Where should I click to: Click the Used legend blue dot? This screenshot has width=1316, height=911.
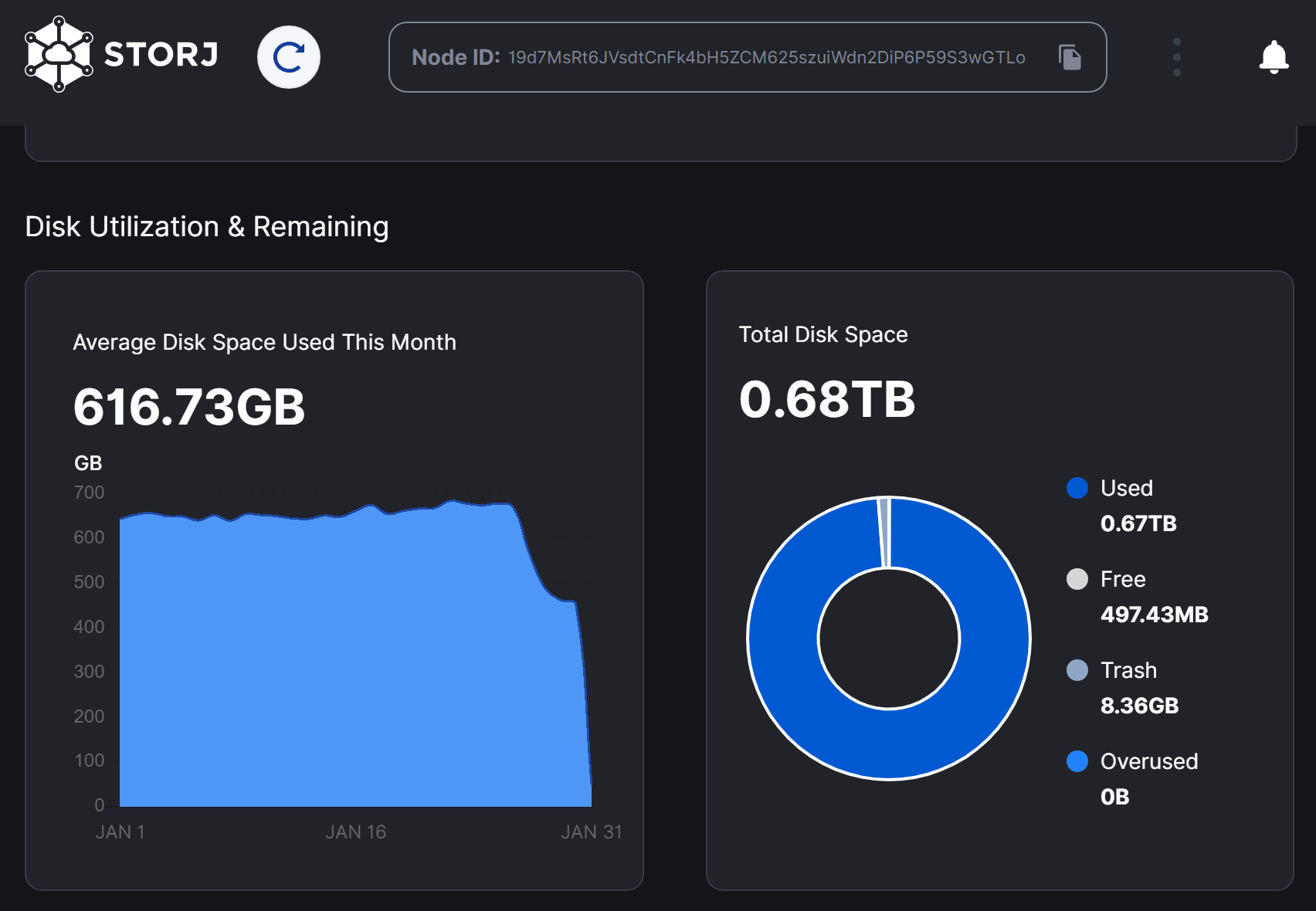(x=1077, y=488)
